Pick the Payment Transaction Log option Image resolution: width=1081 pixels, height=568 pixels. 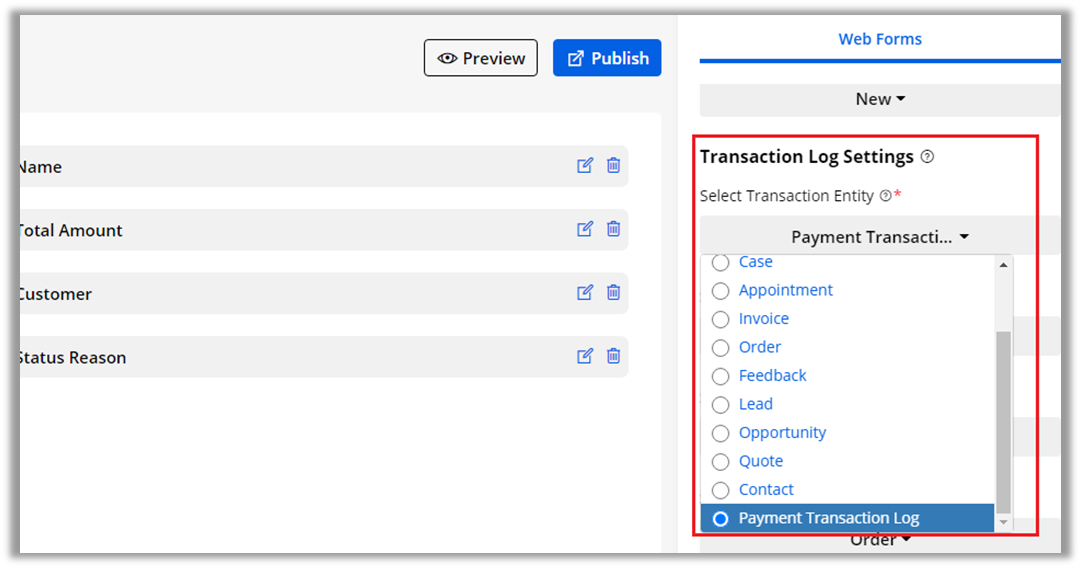pos(720,518)
